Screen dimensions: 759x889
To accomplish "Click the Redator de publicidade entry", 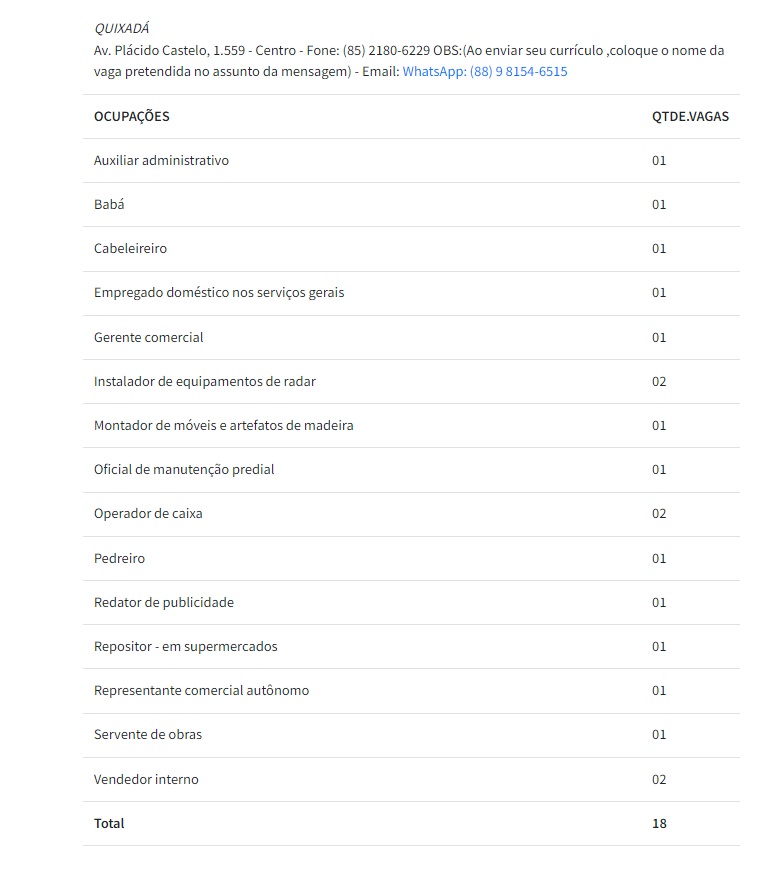I will point(164,602).
